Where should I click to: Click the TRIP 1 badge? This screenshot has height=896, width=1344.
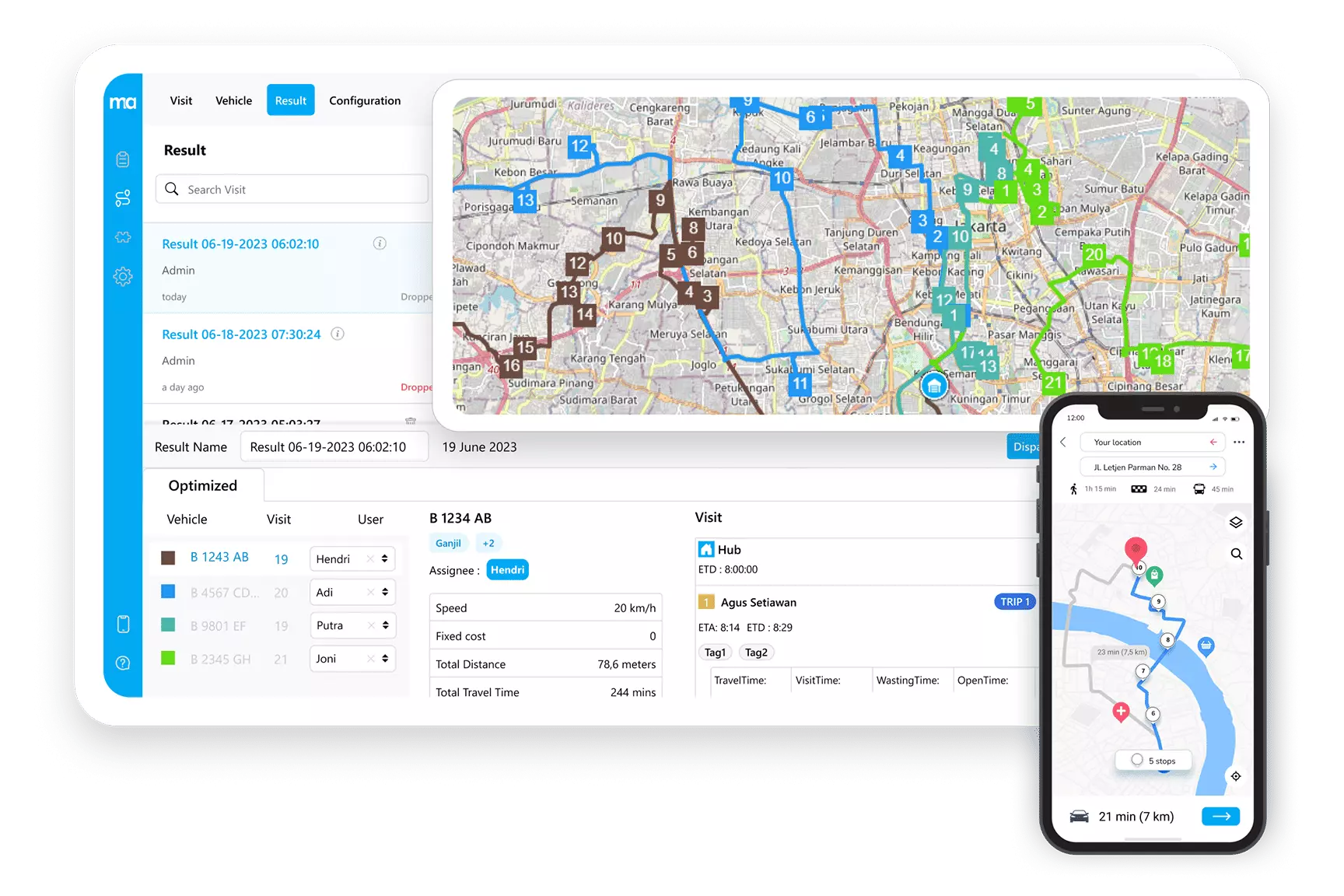tap(1015, 602)
